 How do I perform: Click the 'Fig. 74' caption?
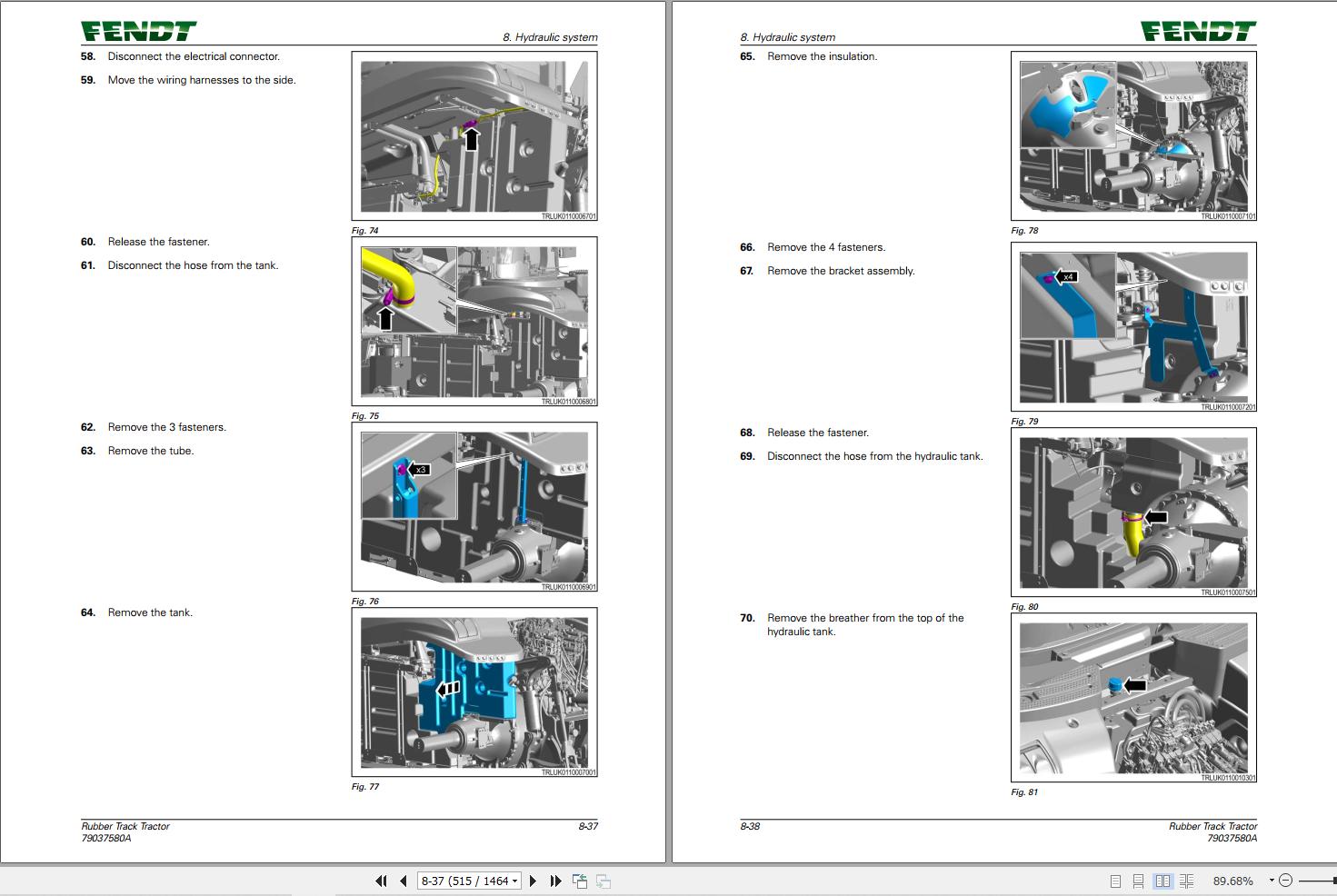coord(365,231)
